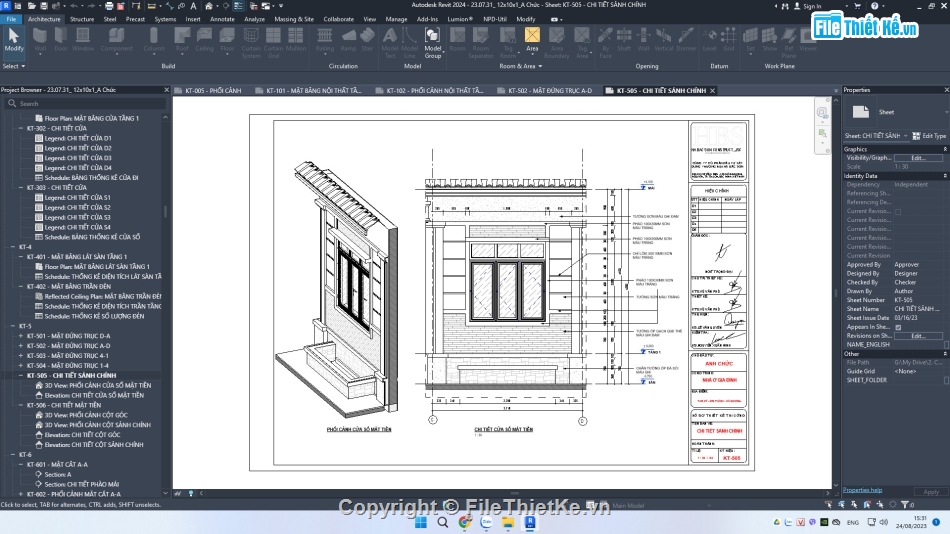
Task: Click the Open folder icon in the quick access toolbar
Action: (x=31, y=5)
